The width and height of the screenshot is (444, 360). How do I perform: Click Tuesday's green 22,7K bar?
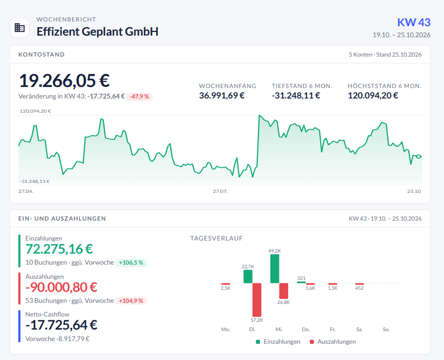[x=248, y=277]
